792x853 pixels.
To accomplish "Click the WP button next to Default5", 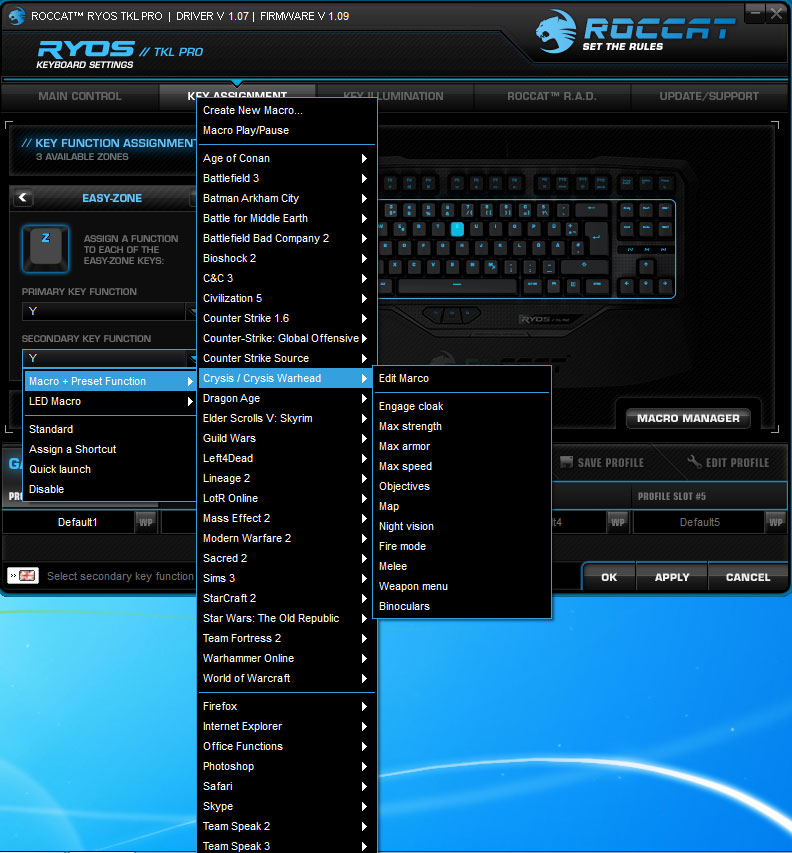I will click(775, 522).
